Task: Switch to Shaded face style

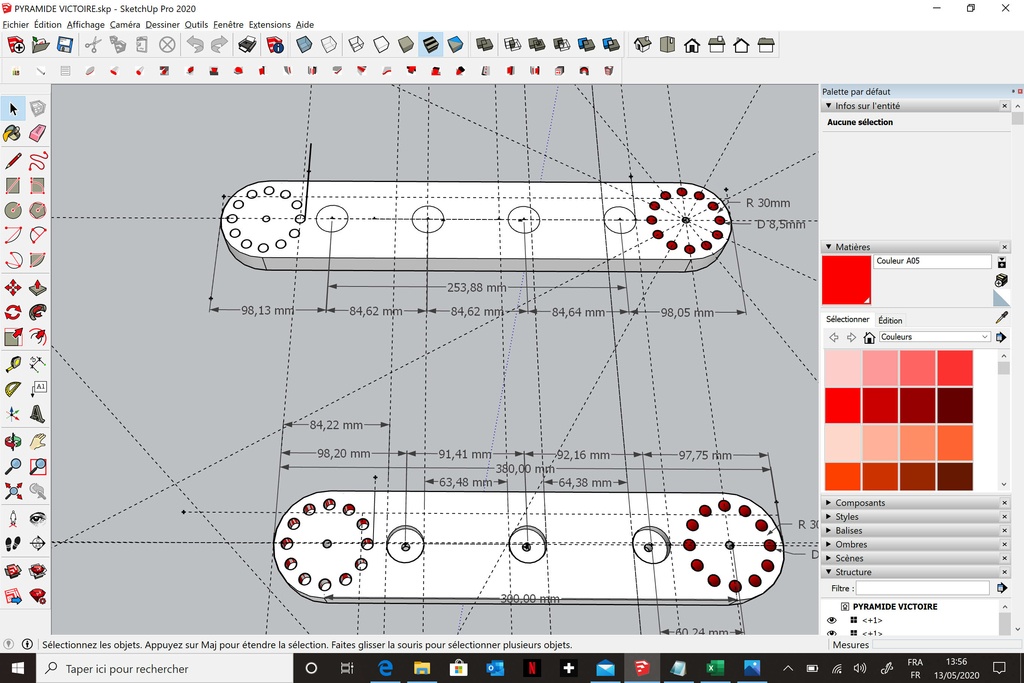Action: [x=406, y=45]
